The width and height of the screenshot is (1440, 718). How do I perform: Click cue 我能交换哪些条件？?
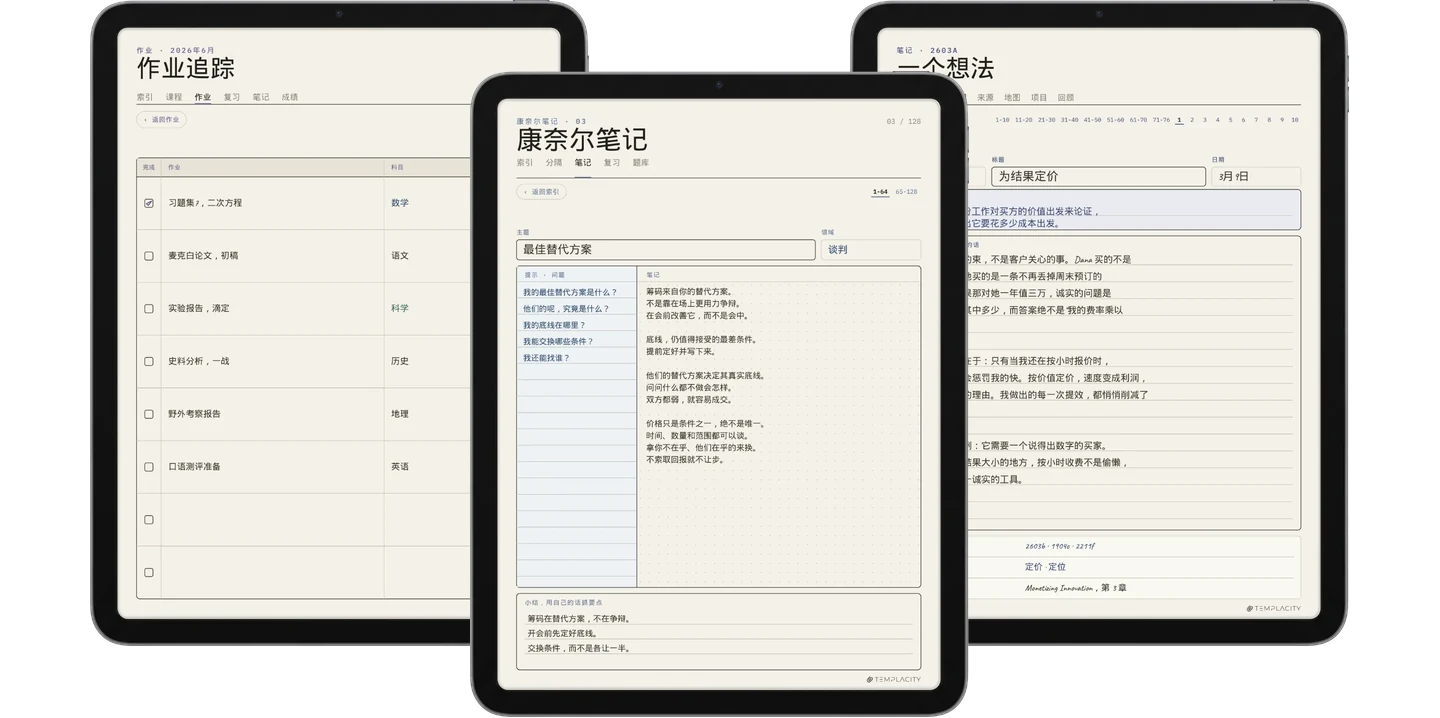(558, 341)
